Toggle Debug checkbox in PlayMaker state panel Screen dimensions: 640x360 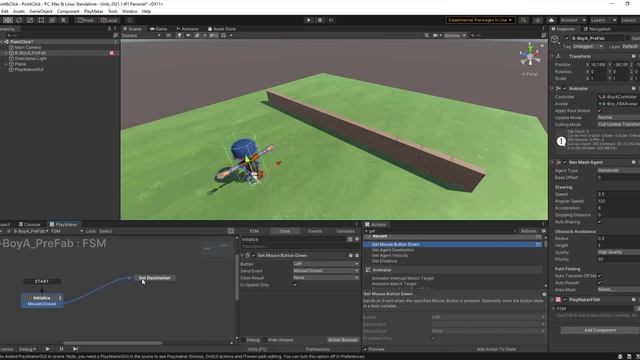coord(243,340)
